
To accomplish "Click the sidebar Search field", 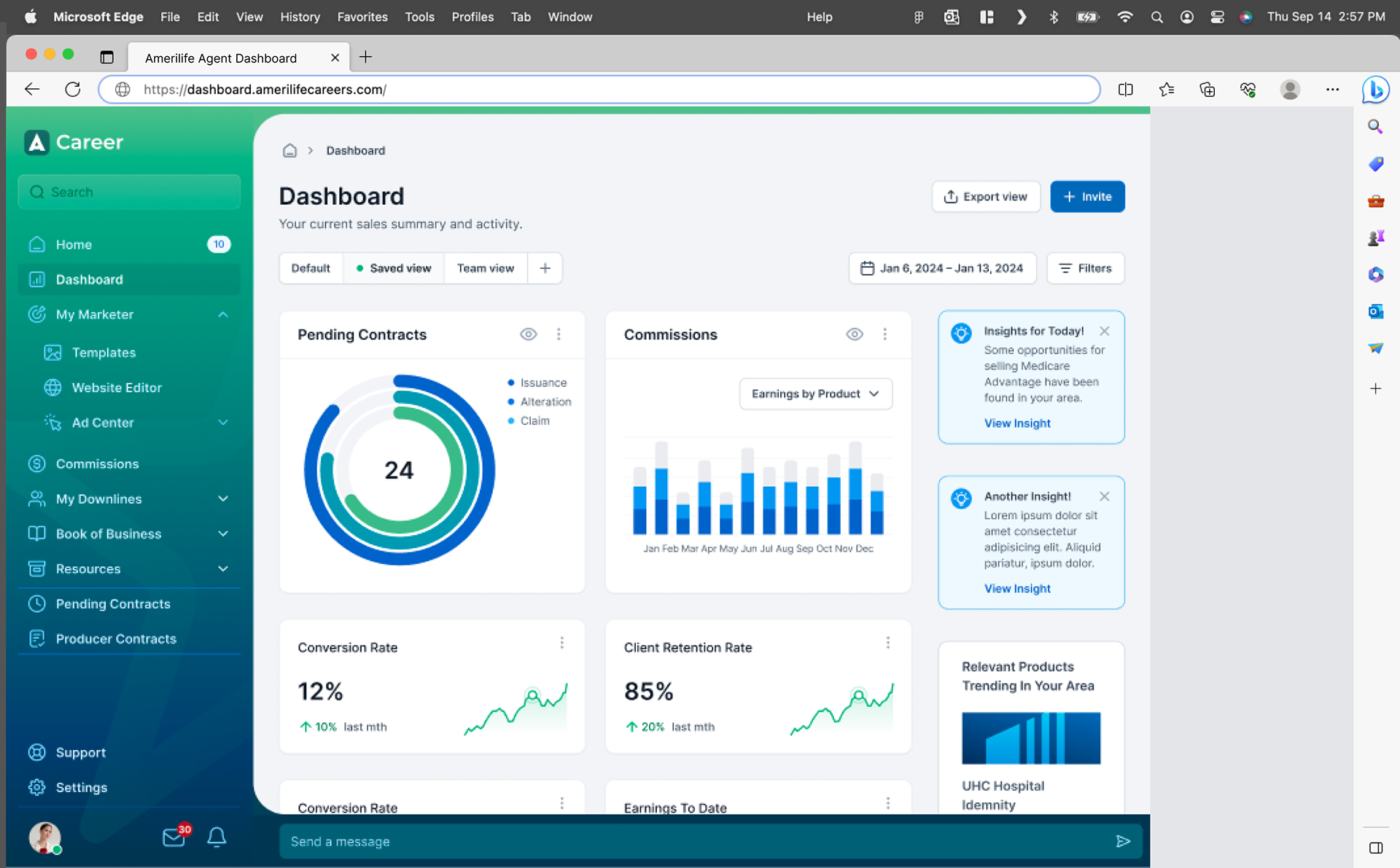I will (x=129, y=192).
